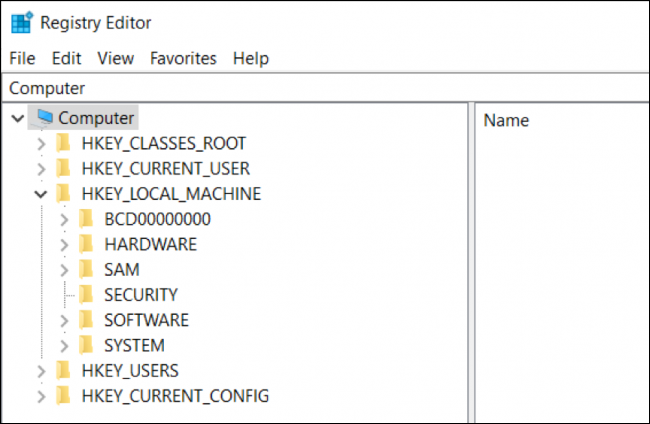Click the BCD00000000 folder icon

click(87, 219)
